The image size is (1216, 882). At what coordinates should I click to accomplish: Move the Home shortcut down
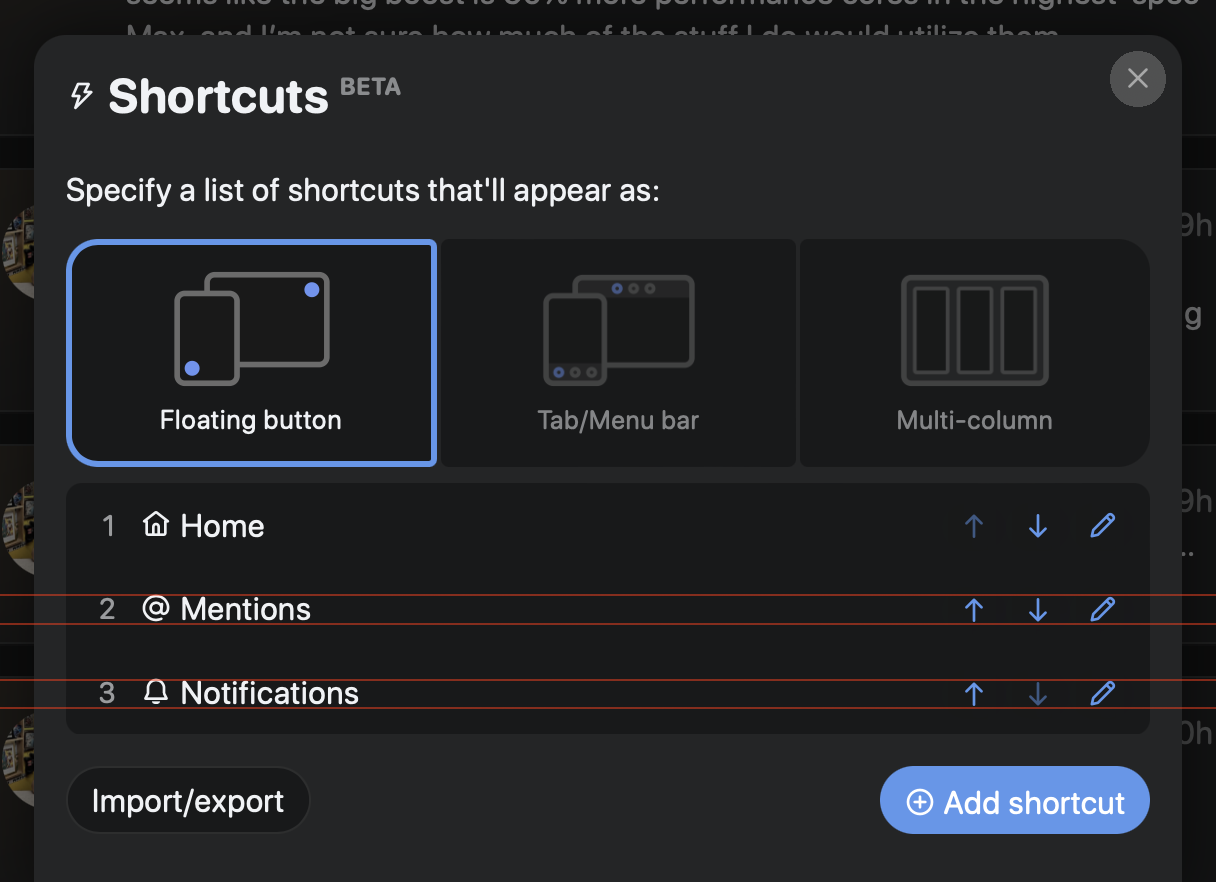[1038, 525]
